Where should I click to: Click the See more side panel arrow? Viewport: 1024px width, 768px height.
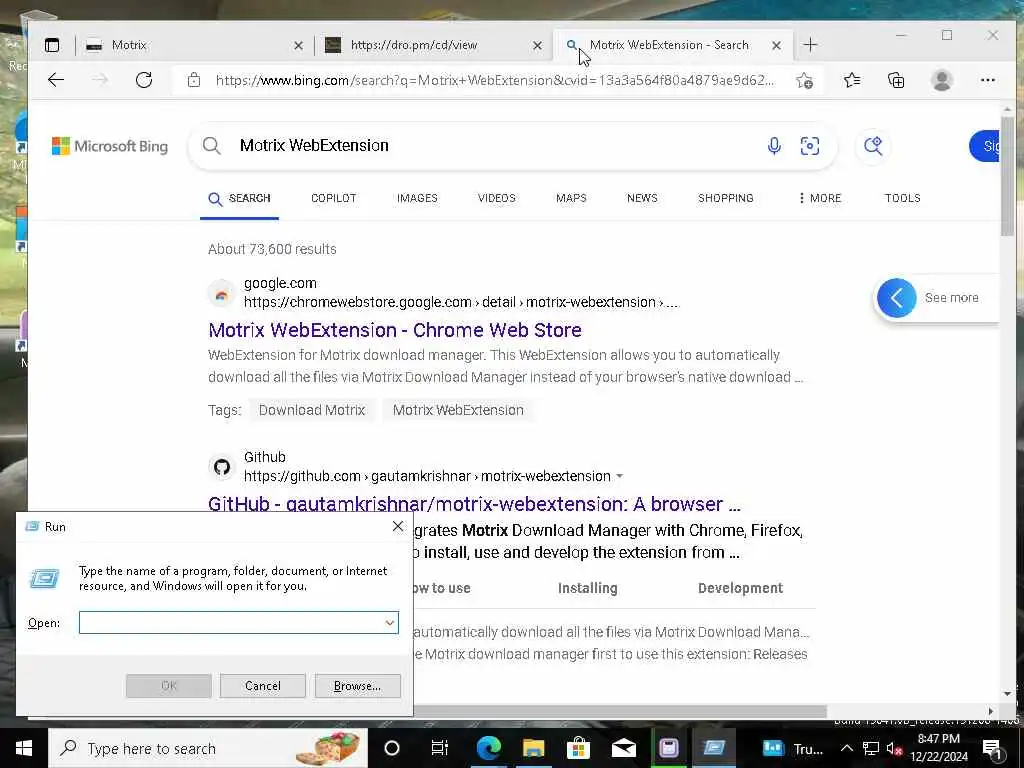click(x=897, y=298)
